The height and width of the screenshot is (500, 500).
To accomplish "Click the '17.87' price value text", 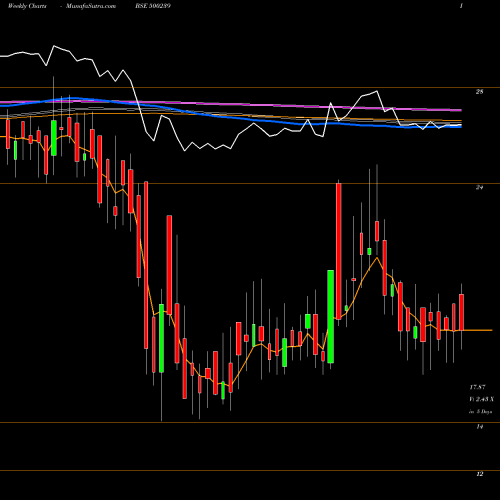I will pos(477,387).
